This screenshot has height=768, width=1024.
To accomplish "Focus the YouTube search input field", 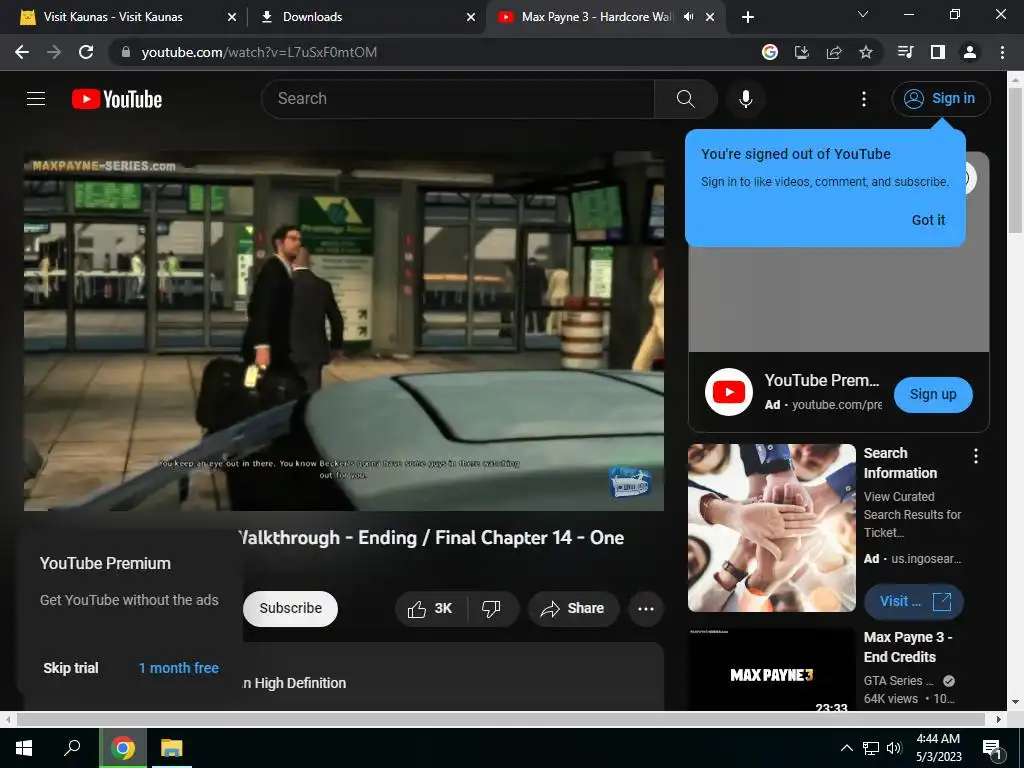I will [x=457, y=99].
